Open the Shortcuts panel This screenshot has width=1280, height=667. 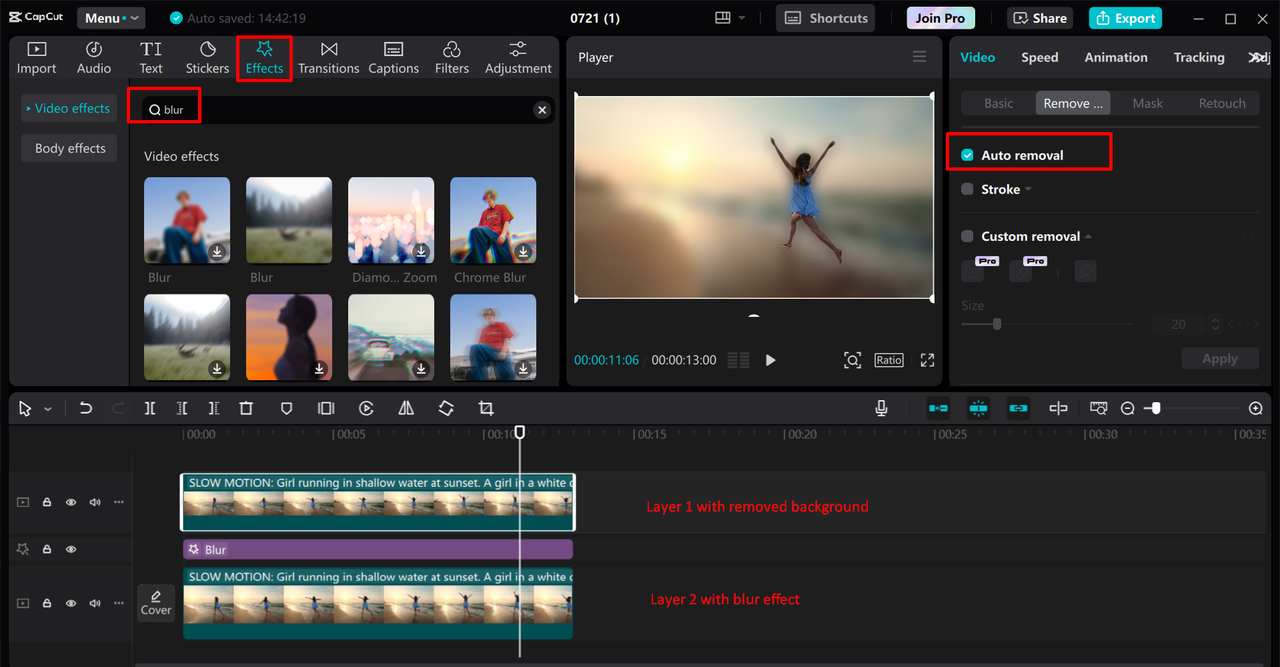click(x=825, y=18)
